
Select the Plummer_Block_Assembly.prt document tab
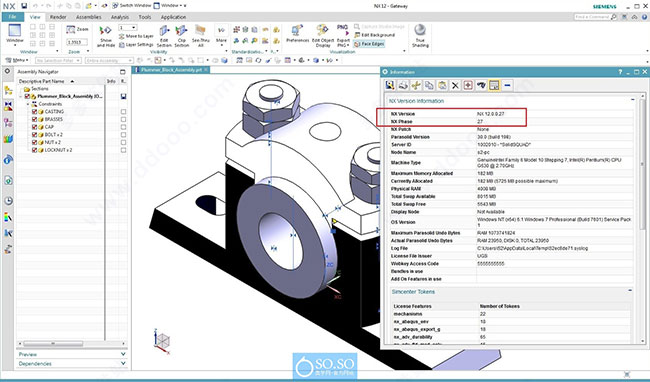click(x=171, y=70)
